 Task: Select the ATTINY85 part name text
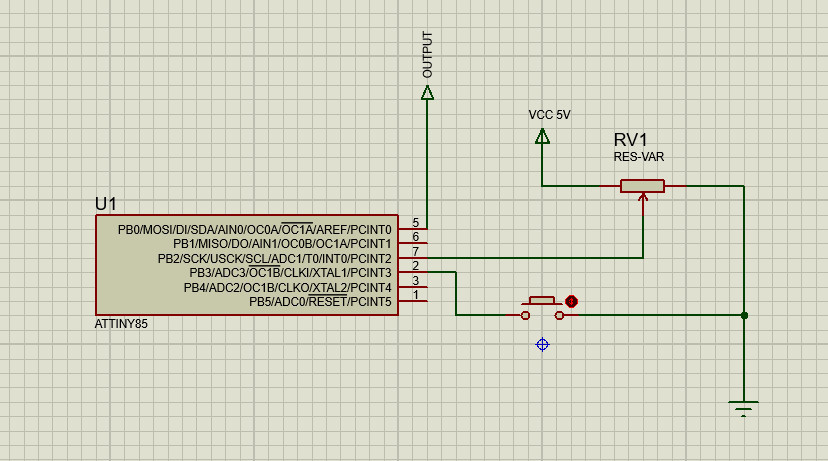(x=121, y=324)
